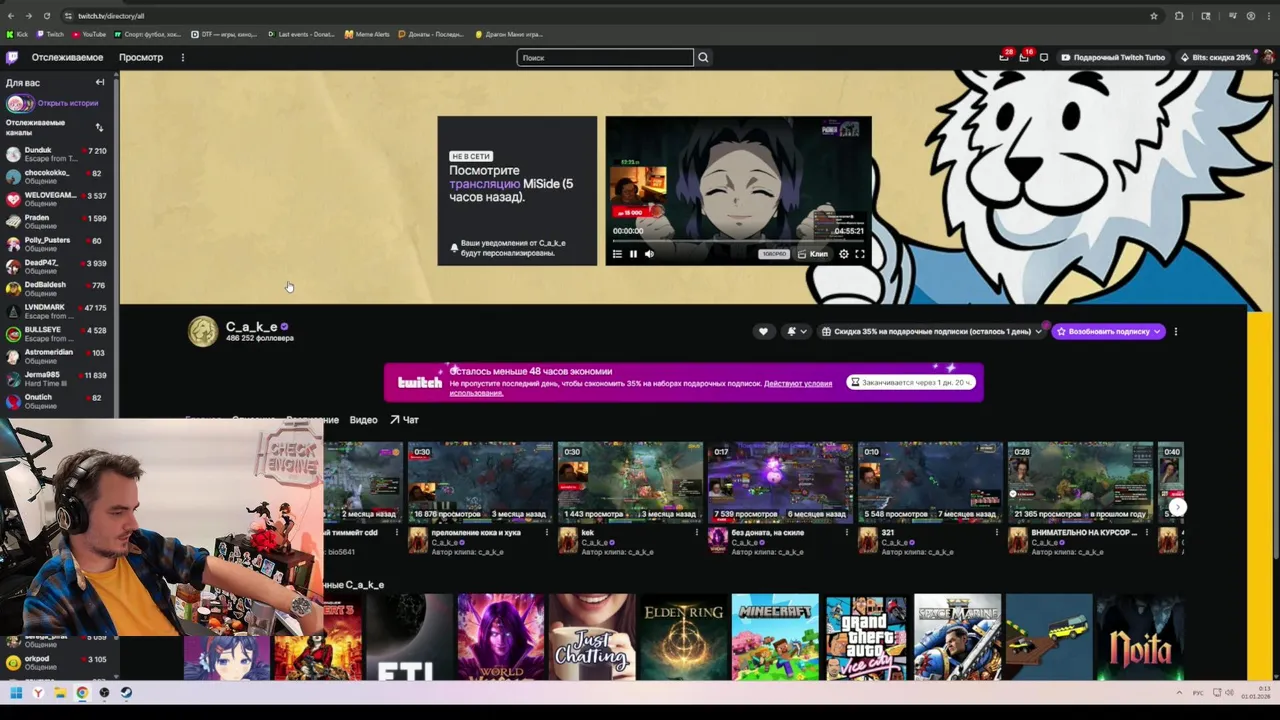
Task: Click the Chrome reload button
Action: pos(46,16)
